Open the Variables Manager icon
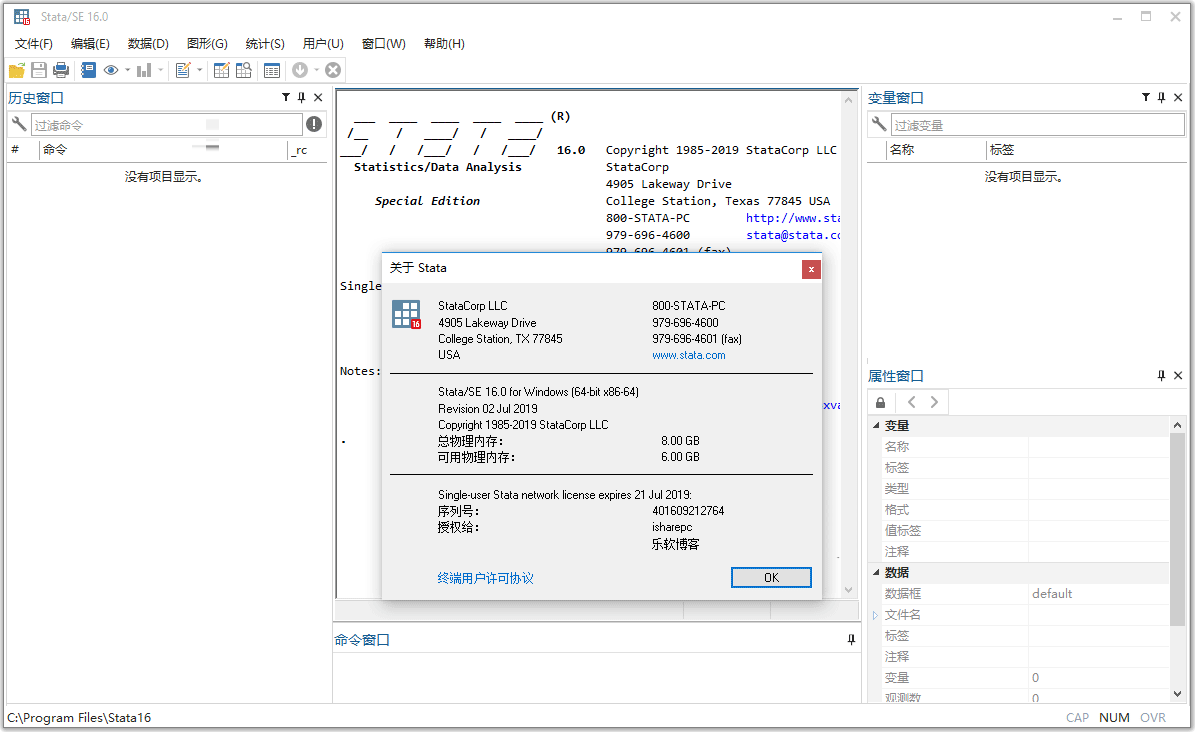The image size is (1195, 732). click(x=272, y=70)
